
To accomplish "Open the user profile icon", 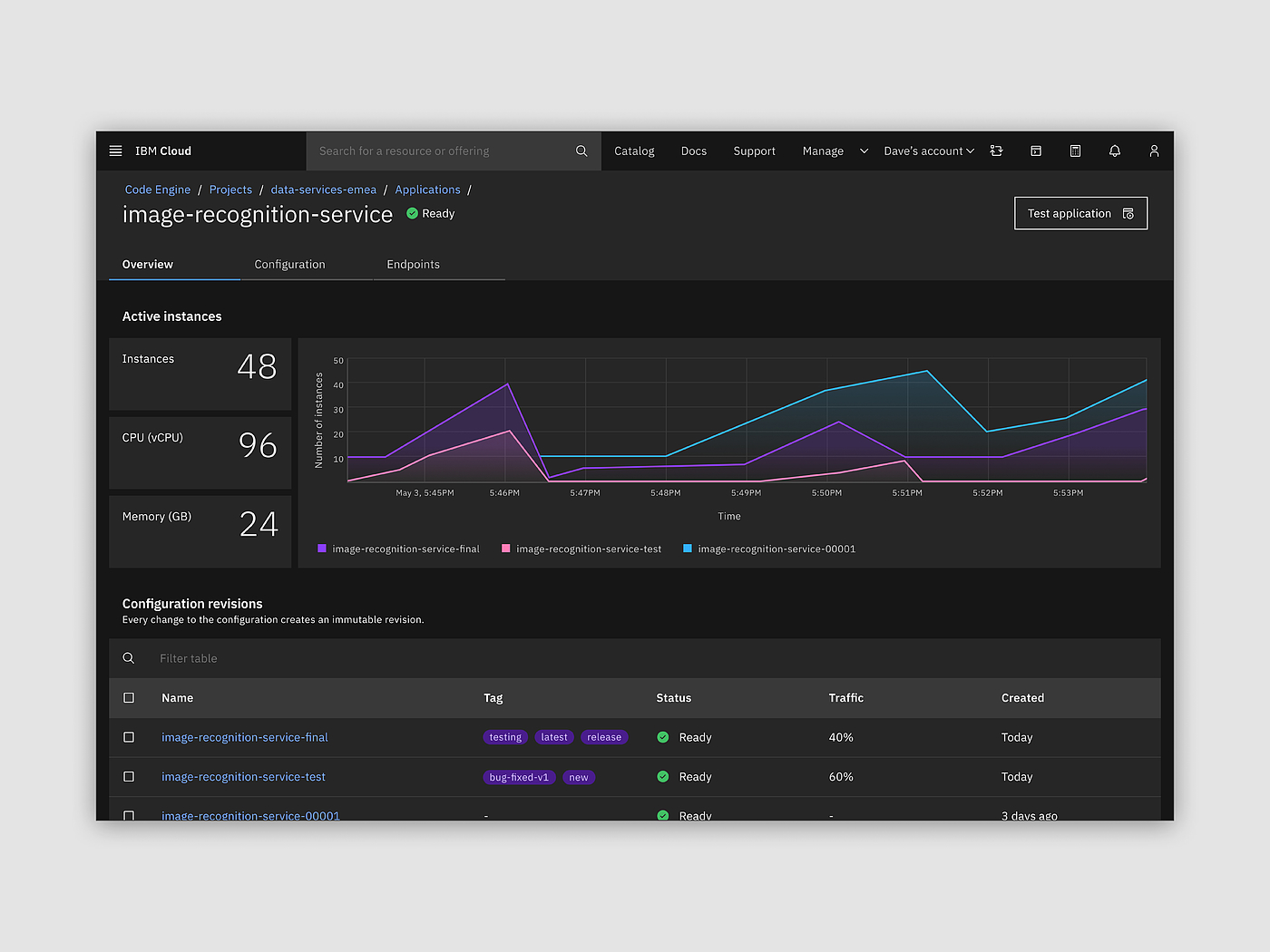I will click(1154, 151).
